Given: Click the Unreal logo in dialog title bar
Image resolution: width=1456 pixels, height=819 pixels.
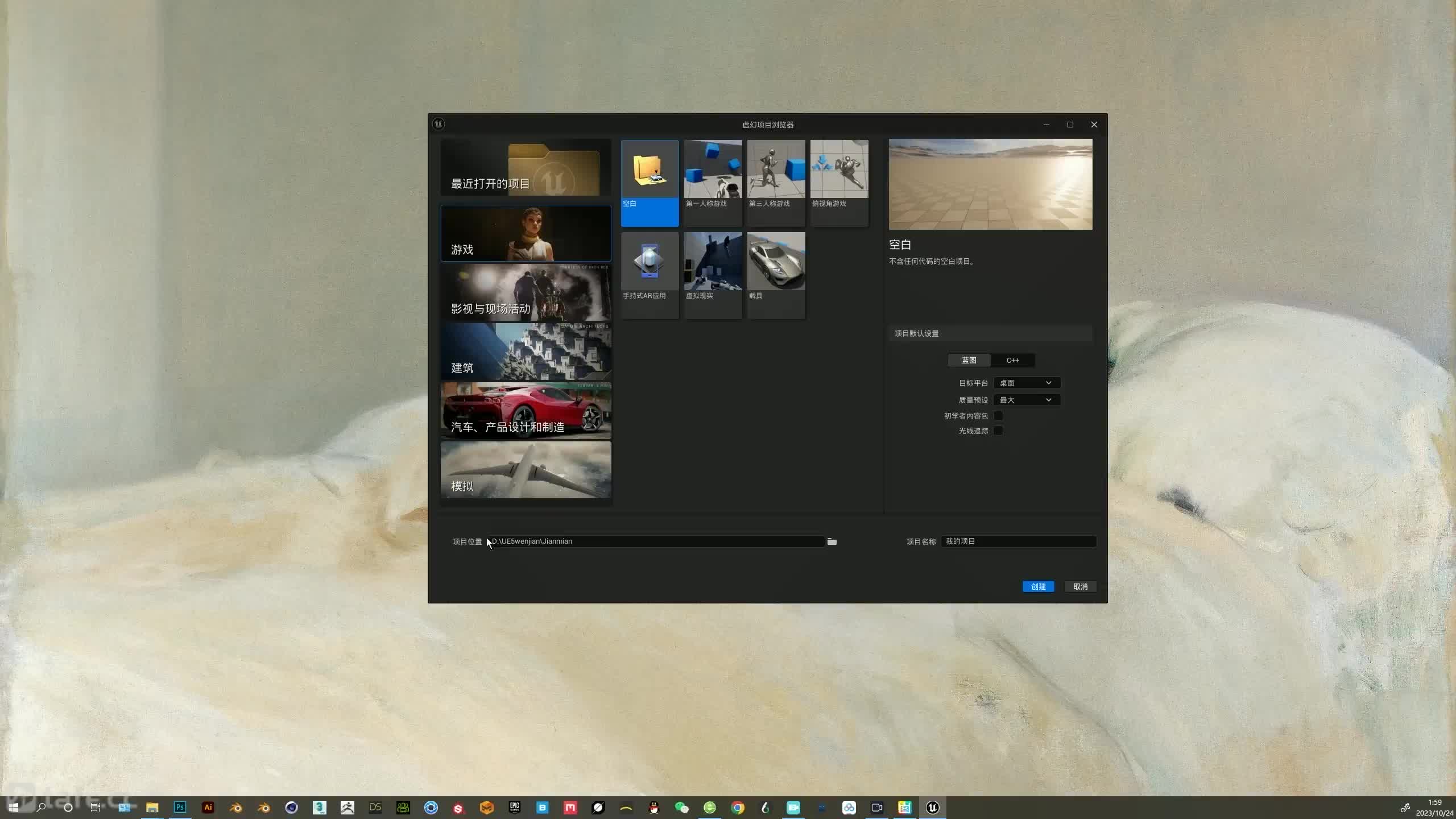Looking at the screenshot, I should [438, 124].
